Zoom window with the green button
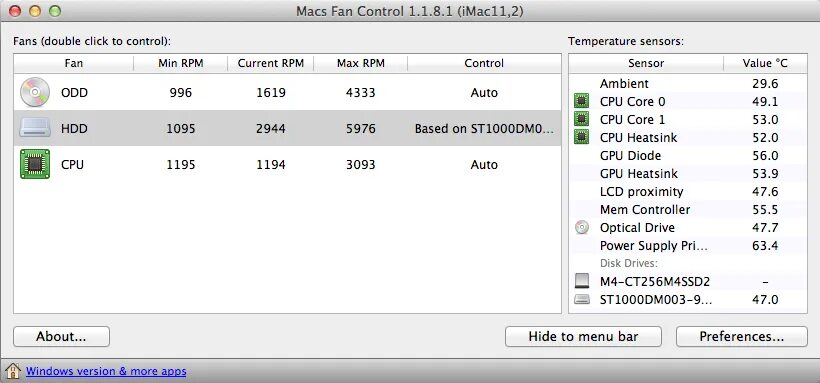 coord(54,10)
